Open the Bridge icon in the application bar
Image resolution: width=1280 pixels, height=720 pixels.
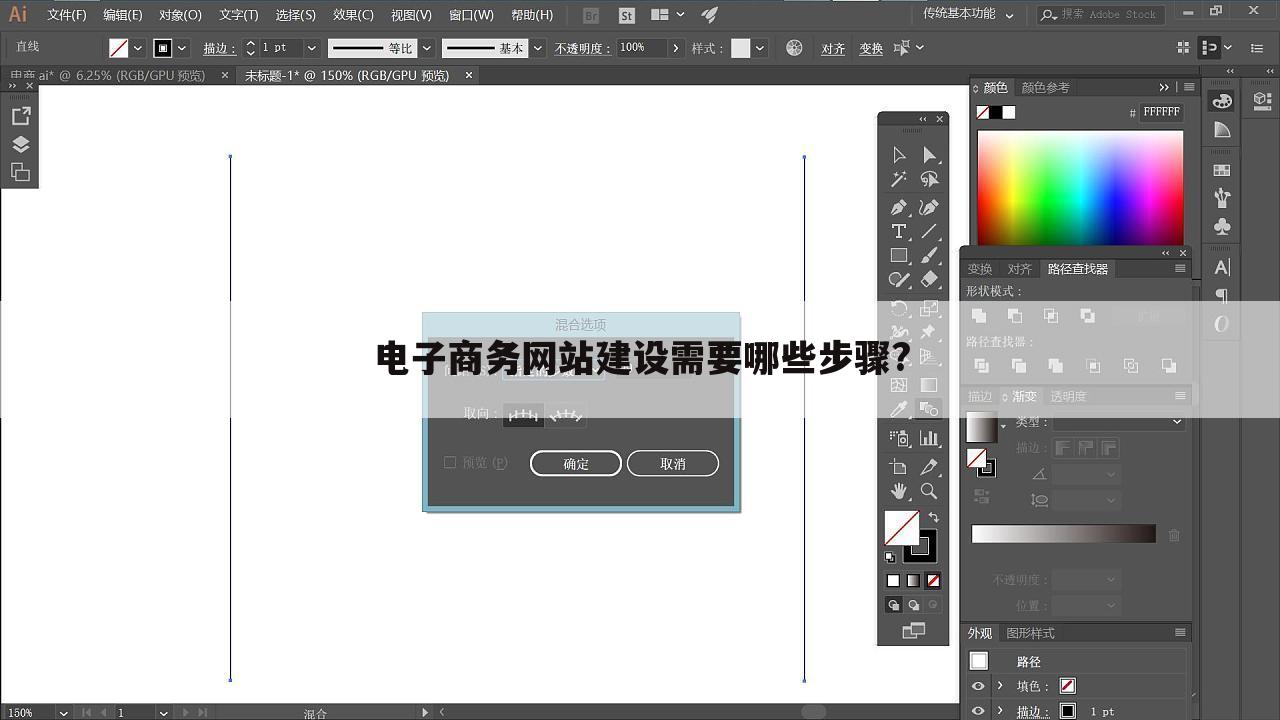click(590, 15)
